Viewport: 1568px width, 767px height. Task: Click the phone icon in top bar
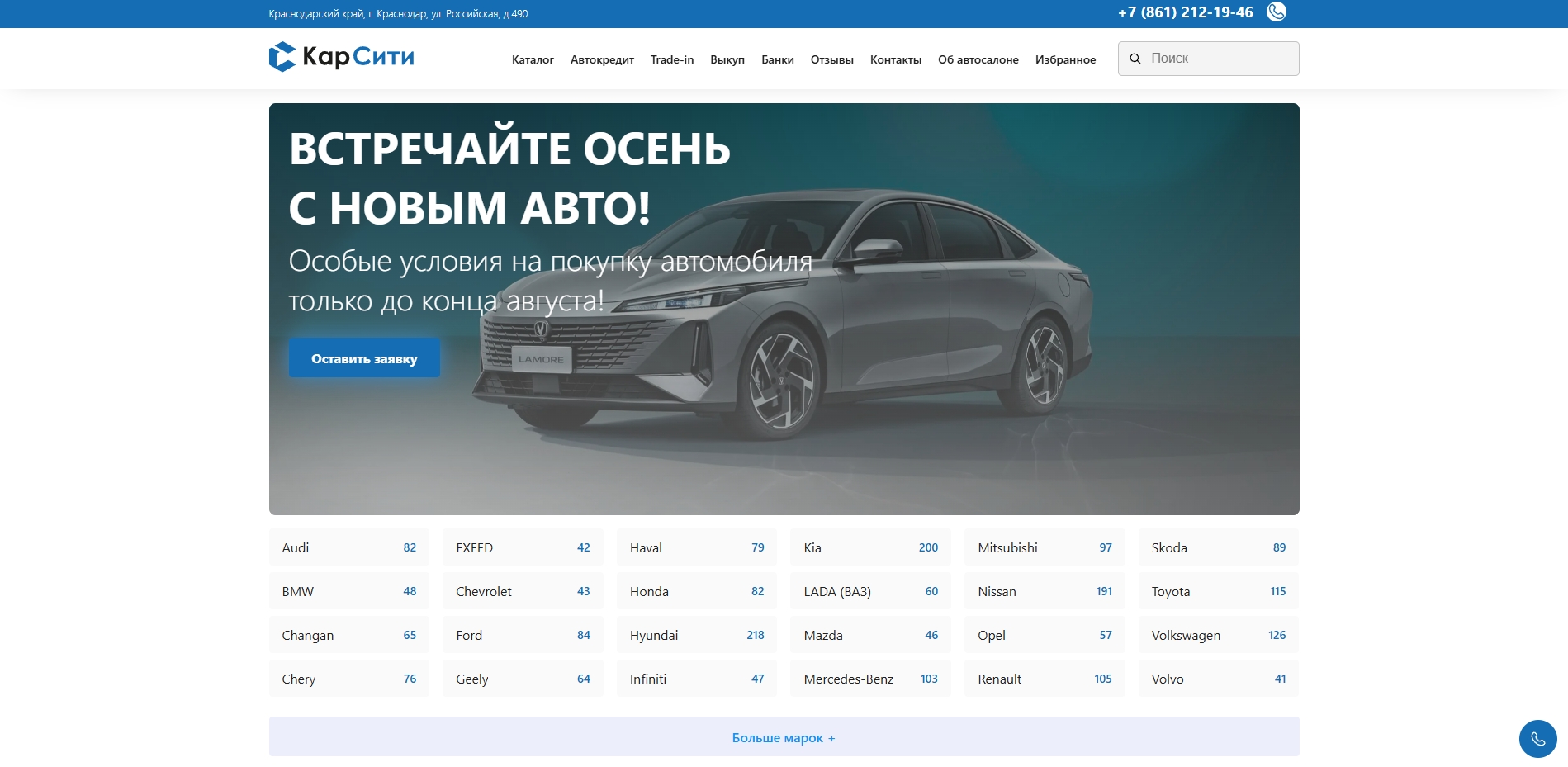pos(1276,12)
